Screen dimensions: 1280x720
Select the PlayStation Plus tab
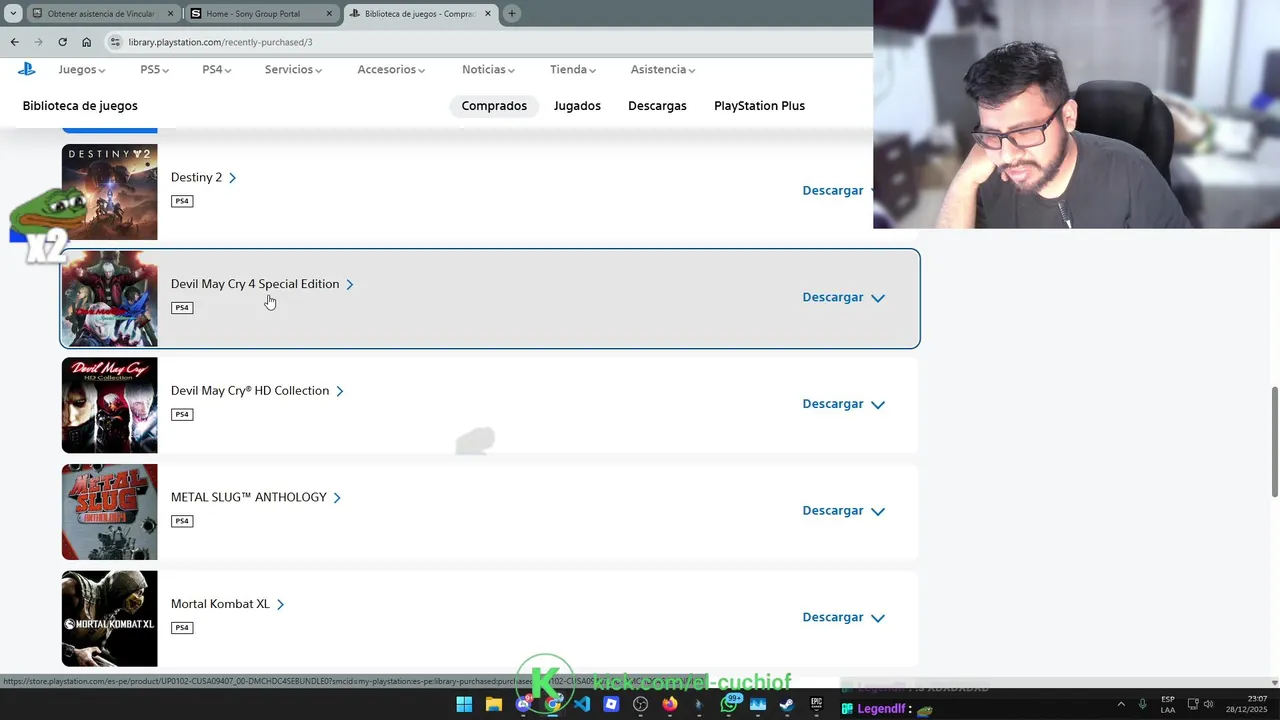pos(759,106)
